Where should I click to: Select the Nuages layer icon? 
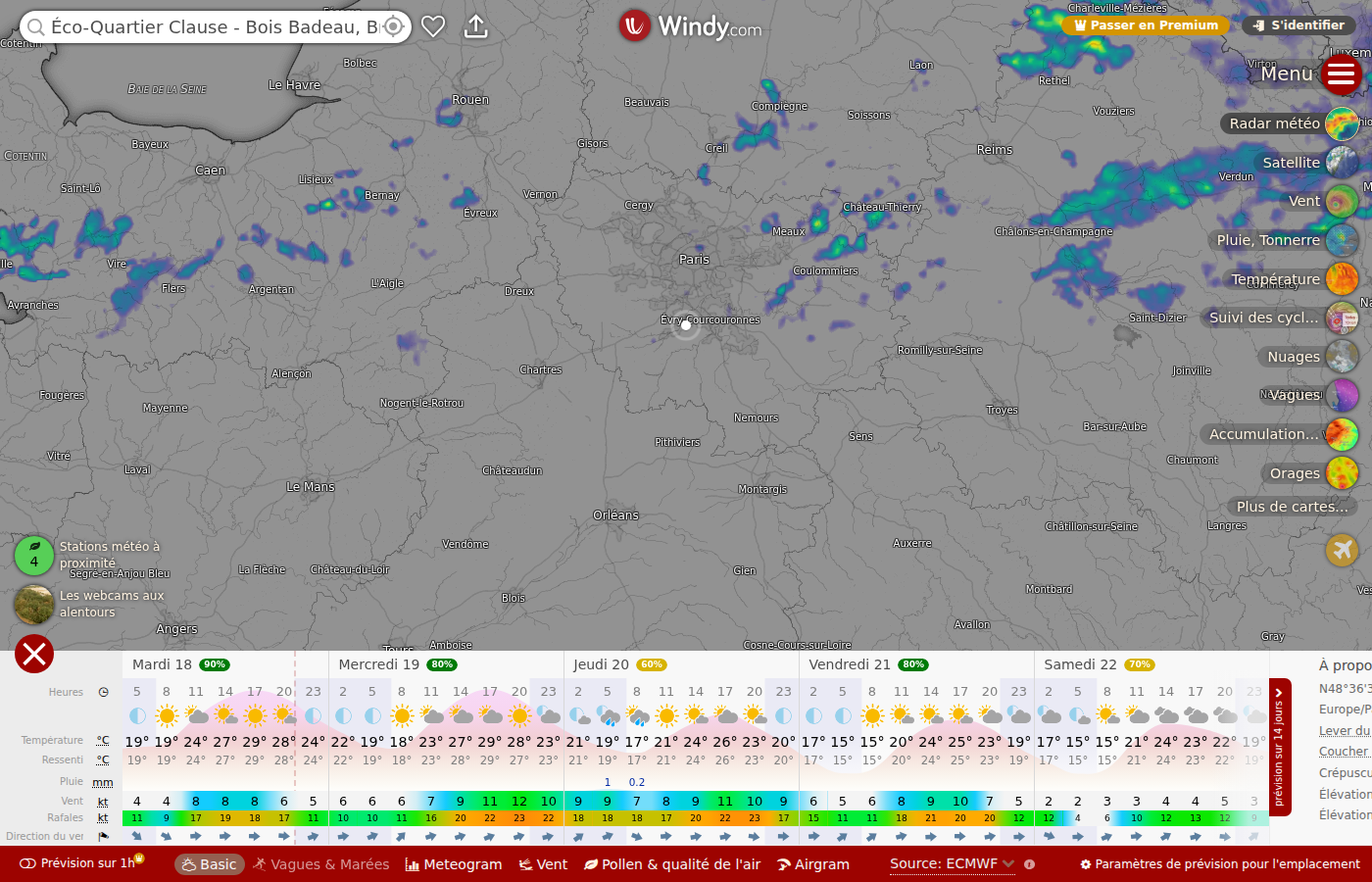pos(1342,357)
